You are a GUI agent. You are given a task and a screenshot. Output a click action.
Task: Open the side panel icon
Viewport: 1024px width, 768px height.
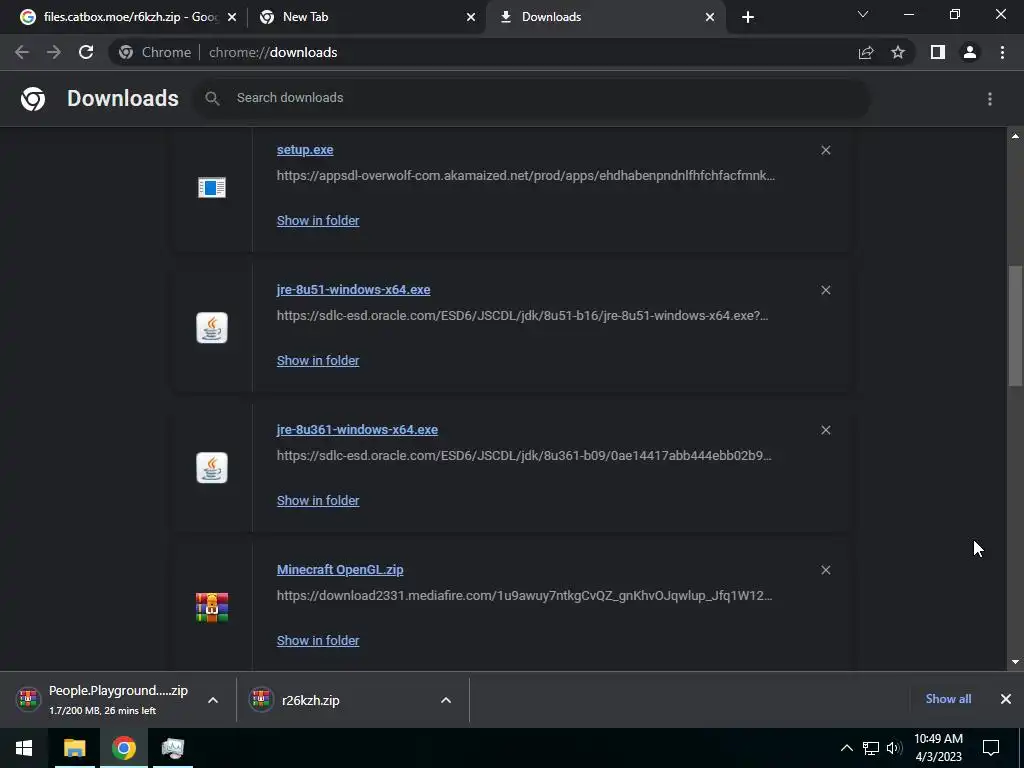coord(938,52)
